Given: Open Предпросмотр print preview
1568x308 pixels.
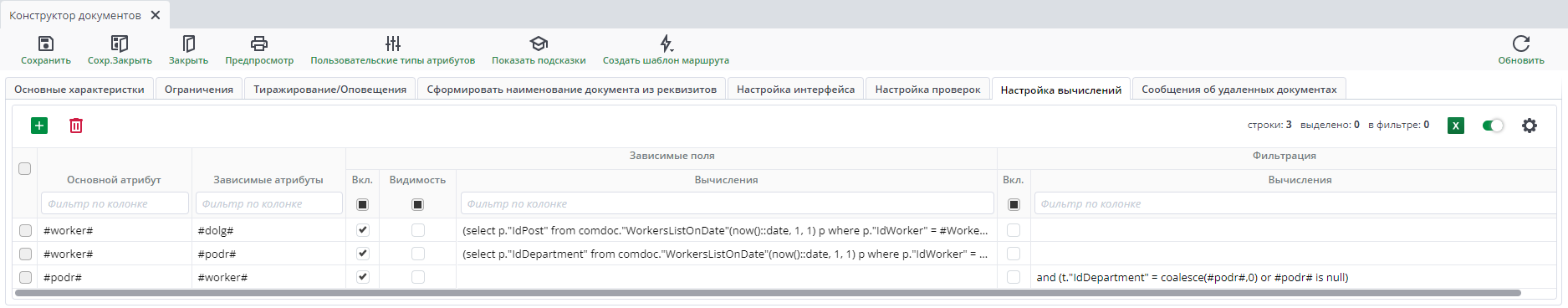Looking at the screenshot, I should point(259,44).
